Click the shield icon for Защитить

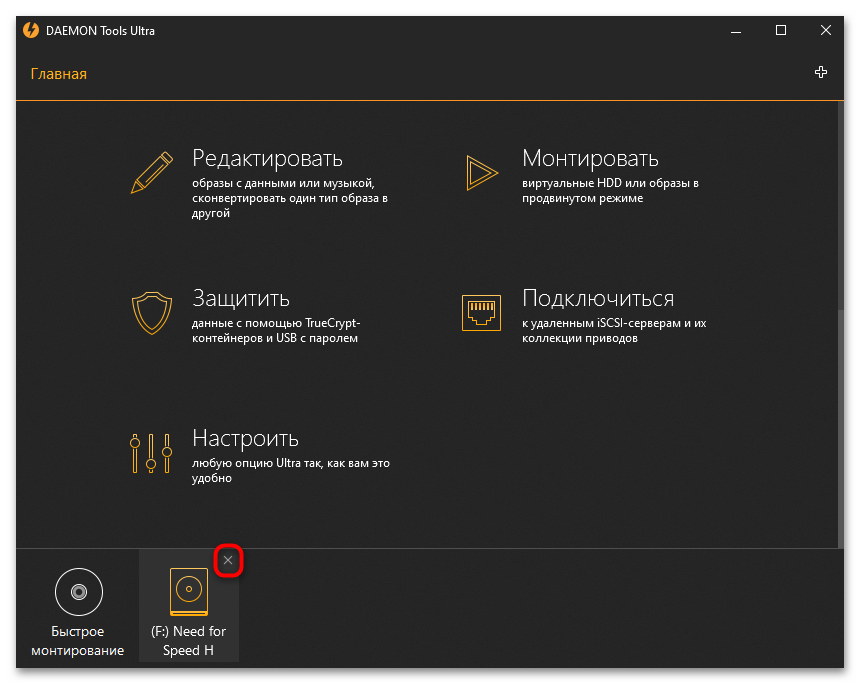(152, 313)
